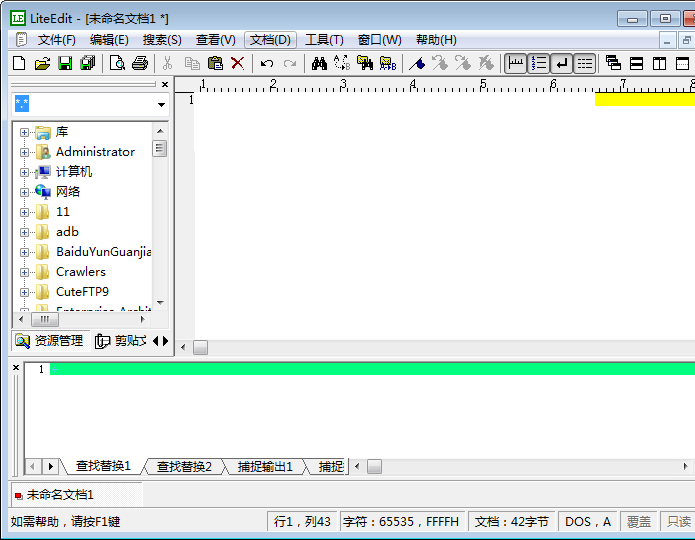The width and height of the screenshot is (695, 540).
Task: Toggle the word wrap button
Action: point(562,63)
